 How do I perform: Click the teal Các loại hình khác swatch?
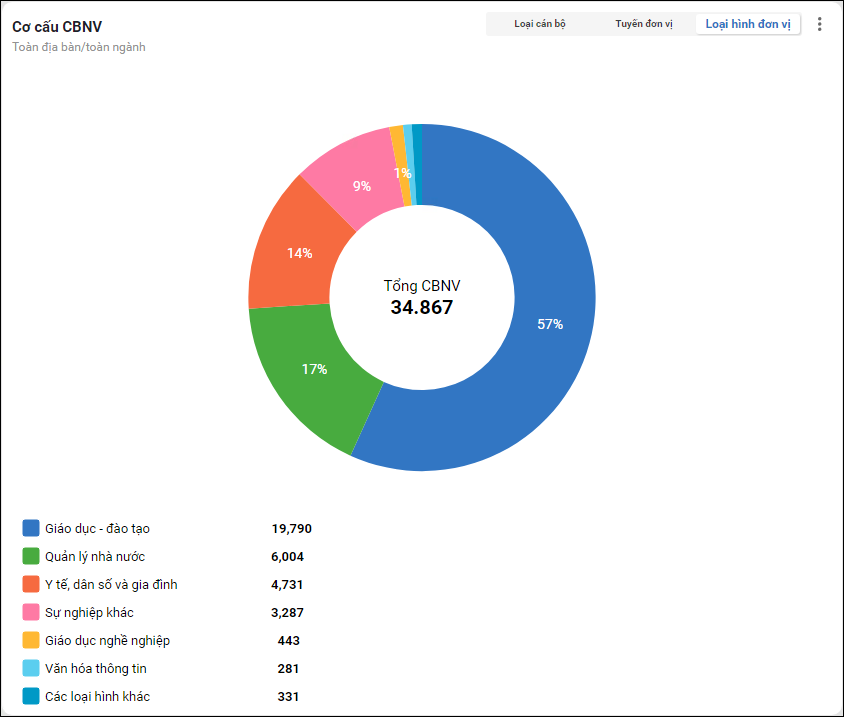click(x=31, y=696)
